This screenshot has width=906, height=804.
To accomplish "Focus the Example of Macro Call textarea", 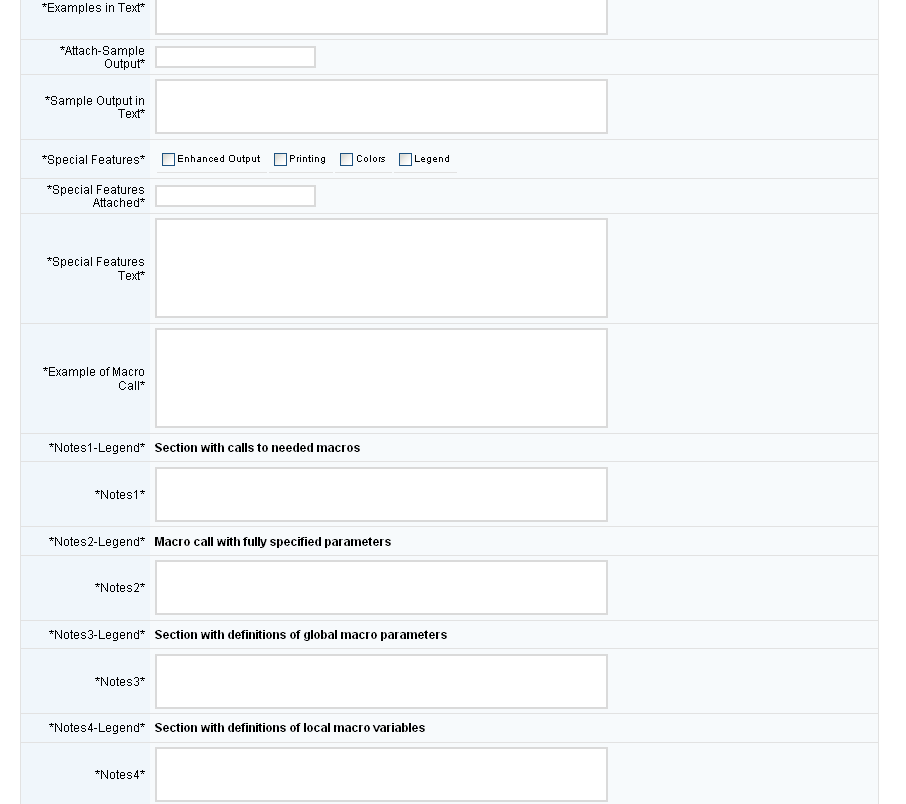I will [x=381, y=378].
